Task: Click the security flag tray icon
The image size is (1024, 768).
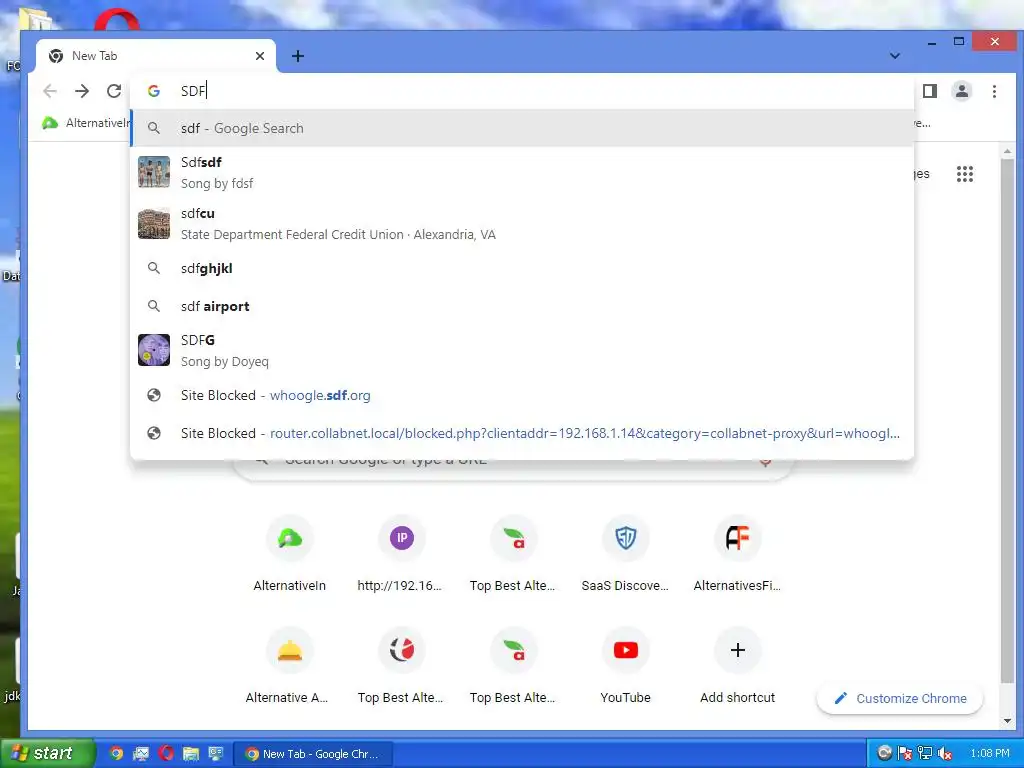Action: [x=904, y=753]
